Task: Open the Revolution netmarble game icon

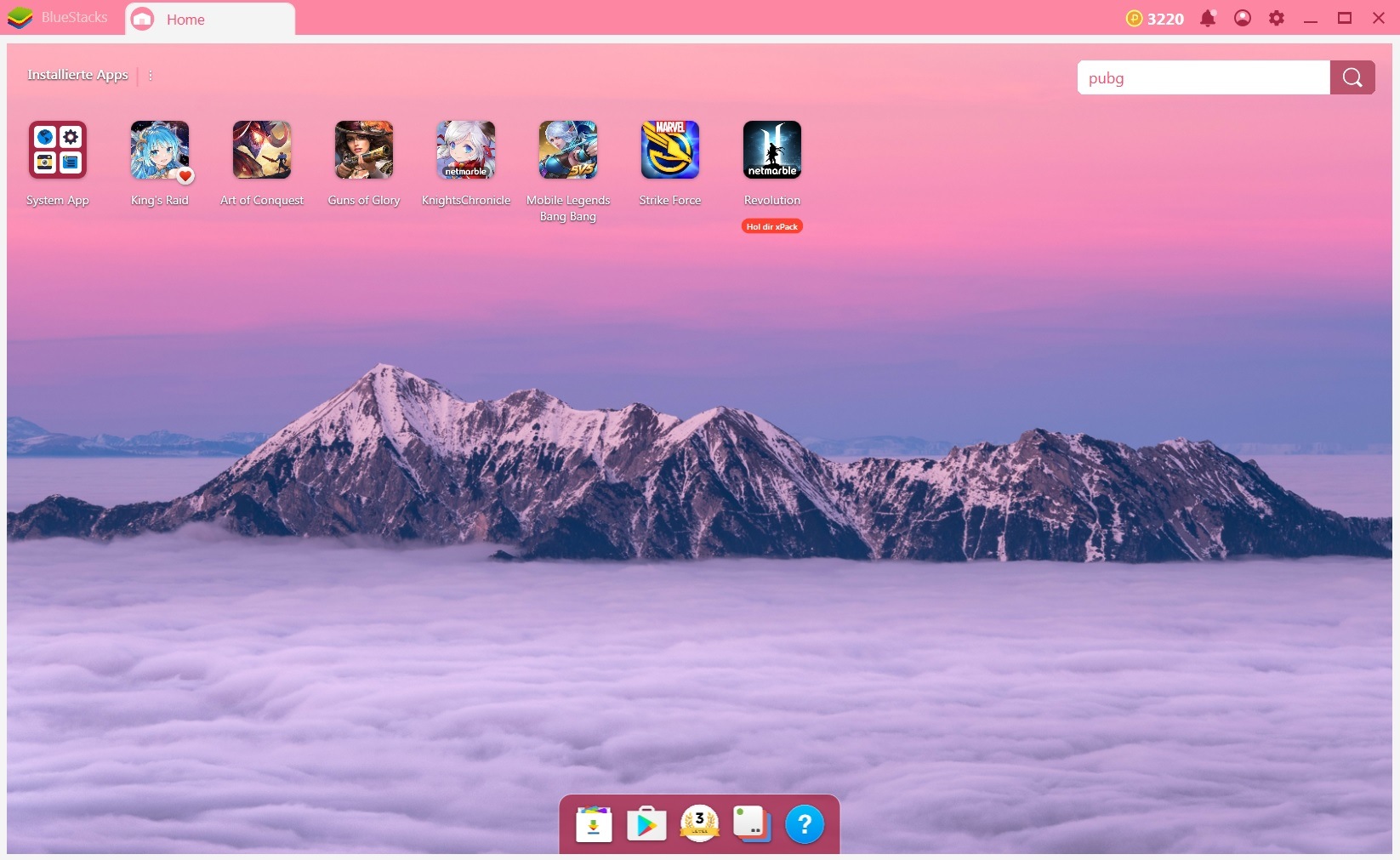Action: click(772, 150)
